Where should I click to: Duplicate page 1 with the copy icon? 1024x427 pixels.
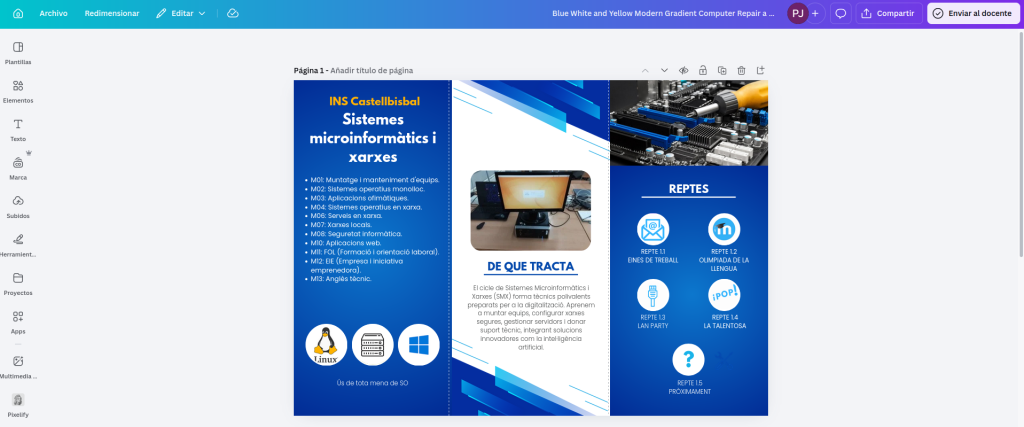click(722, 70)
